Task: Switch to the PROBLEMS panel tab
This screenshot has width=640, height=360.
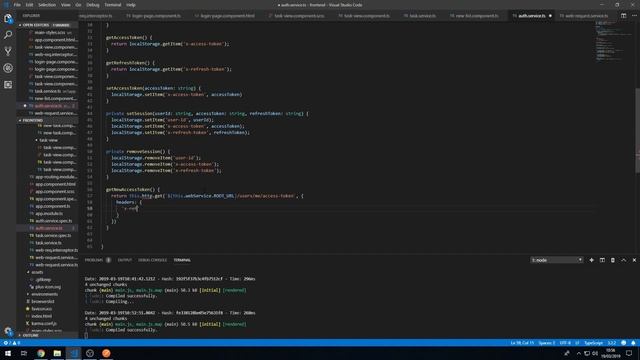Action: click(x=94, y=260)
